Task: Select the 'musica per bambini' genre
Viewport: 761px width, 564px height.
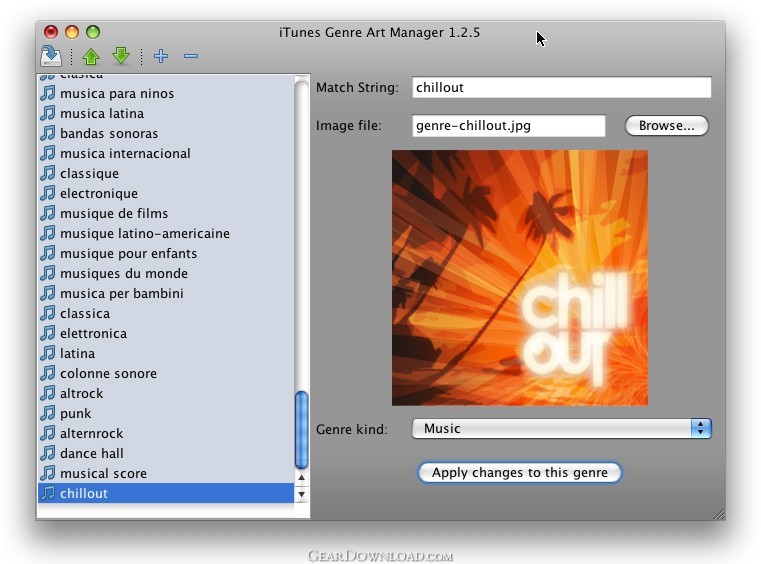Action: click(x=166, y=293)
